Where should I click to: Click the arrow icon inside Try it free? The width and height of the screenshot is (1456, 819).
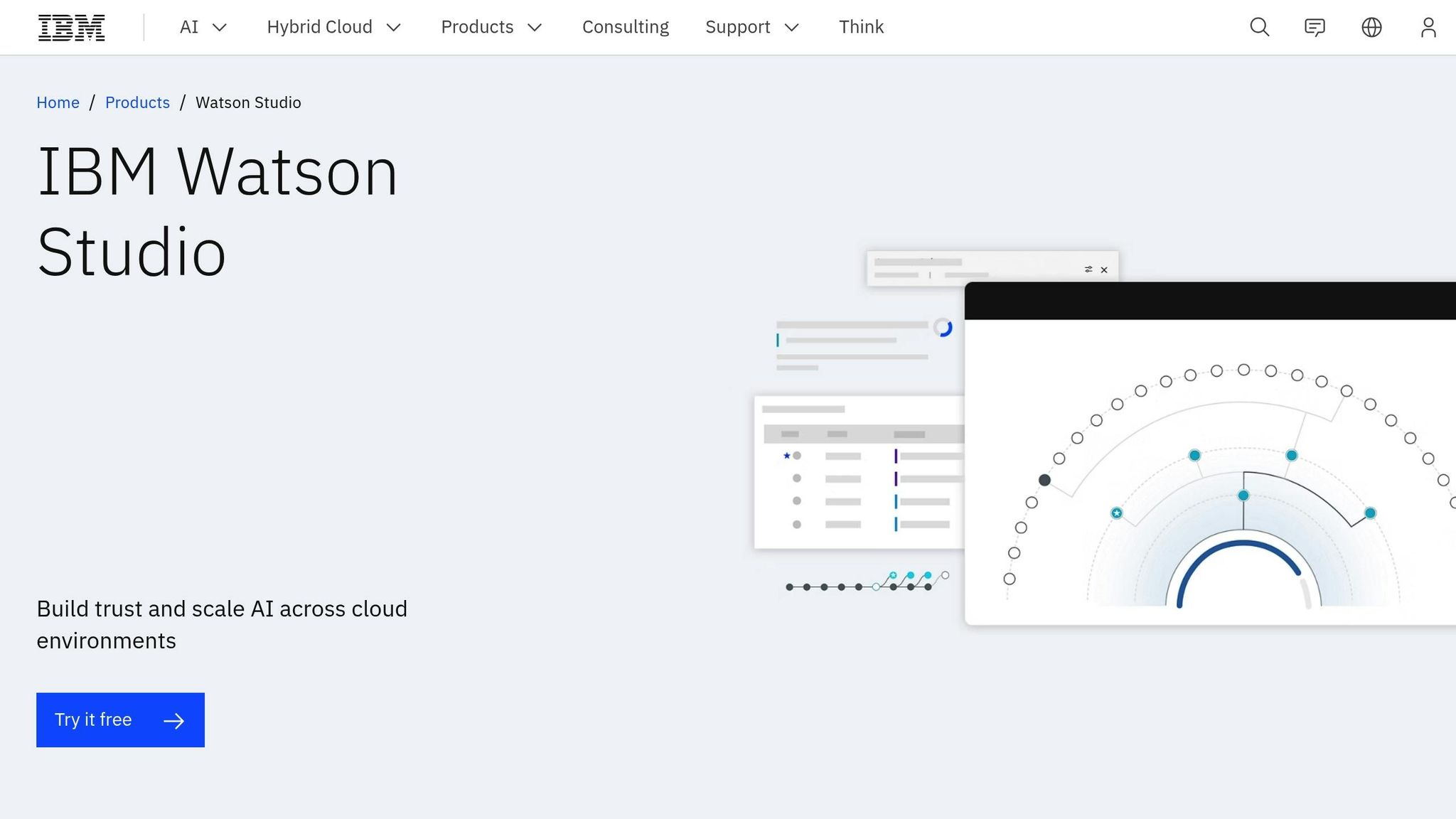tap(173, 719)
